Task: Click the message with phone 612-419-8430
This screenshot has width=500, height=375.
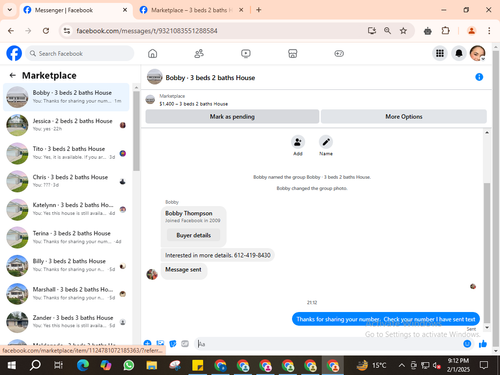Action: (x=218, y=255)
